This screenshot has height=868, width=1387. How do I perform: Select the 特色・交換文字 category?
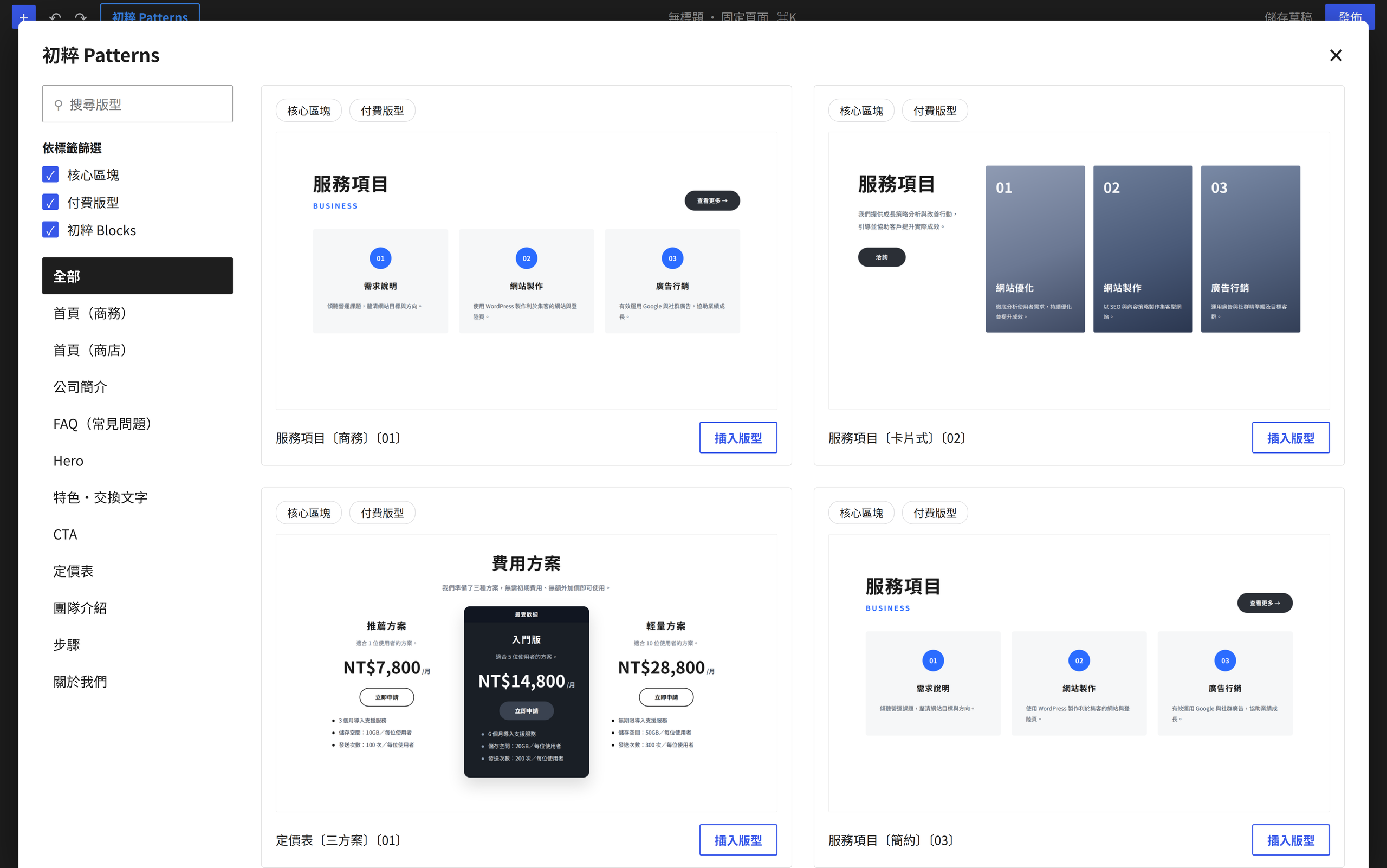coord(138,497)
